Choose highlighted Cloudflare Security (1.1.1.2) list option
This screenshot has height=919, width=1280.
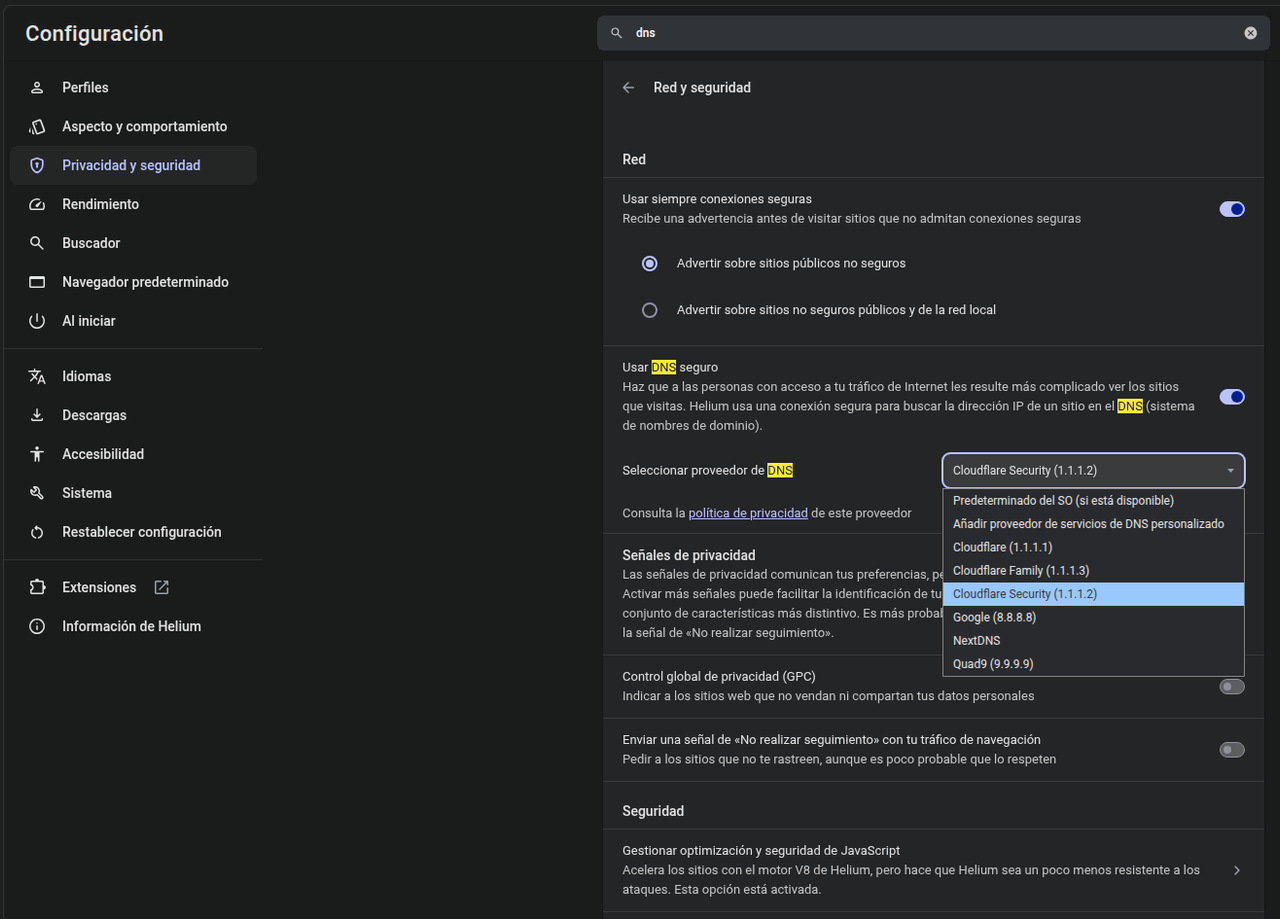click(x=1093, y=594)
